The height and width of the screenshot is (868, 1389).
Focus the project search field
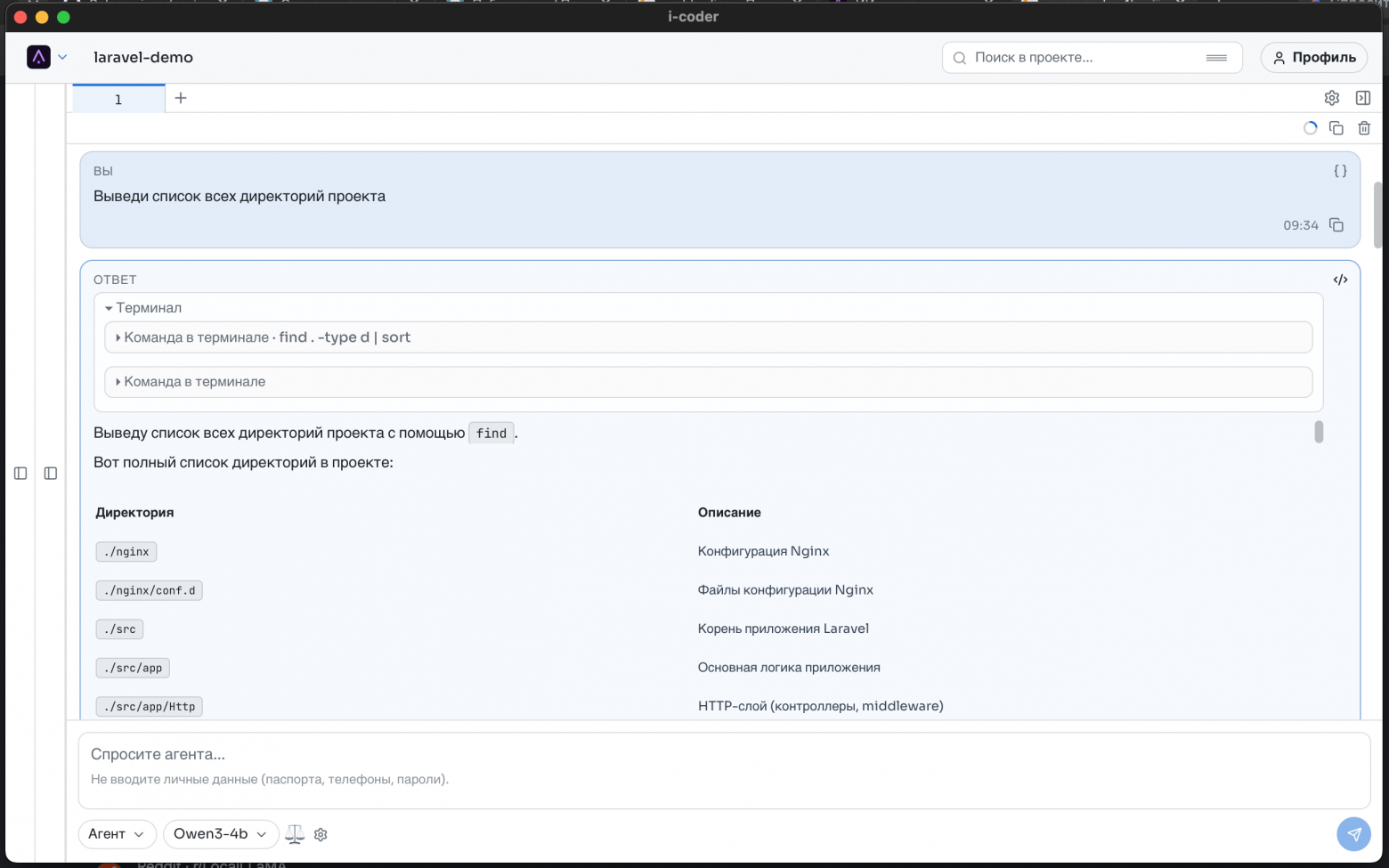click(1092, 57)
